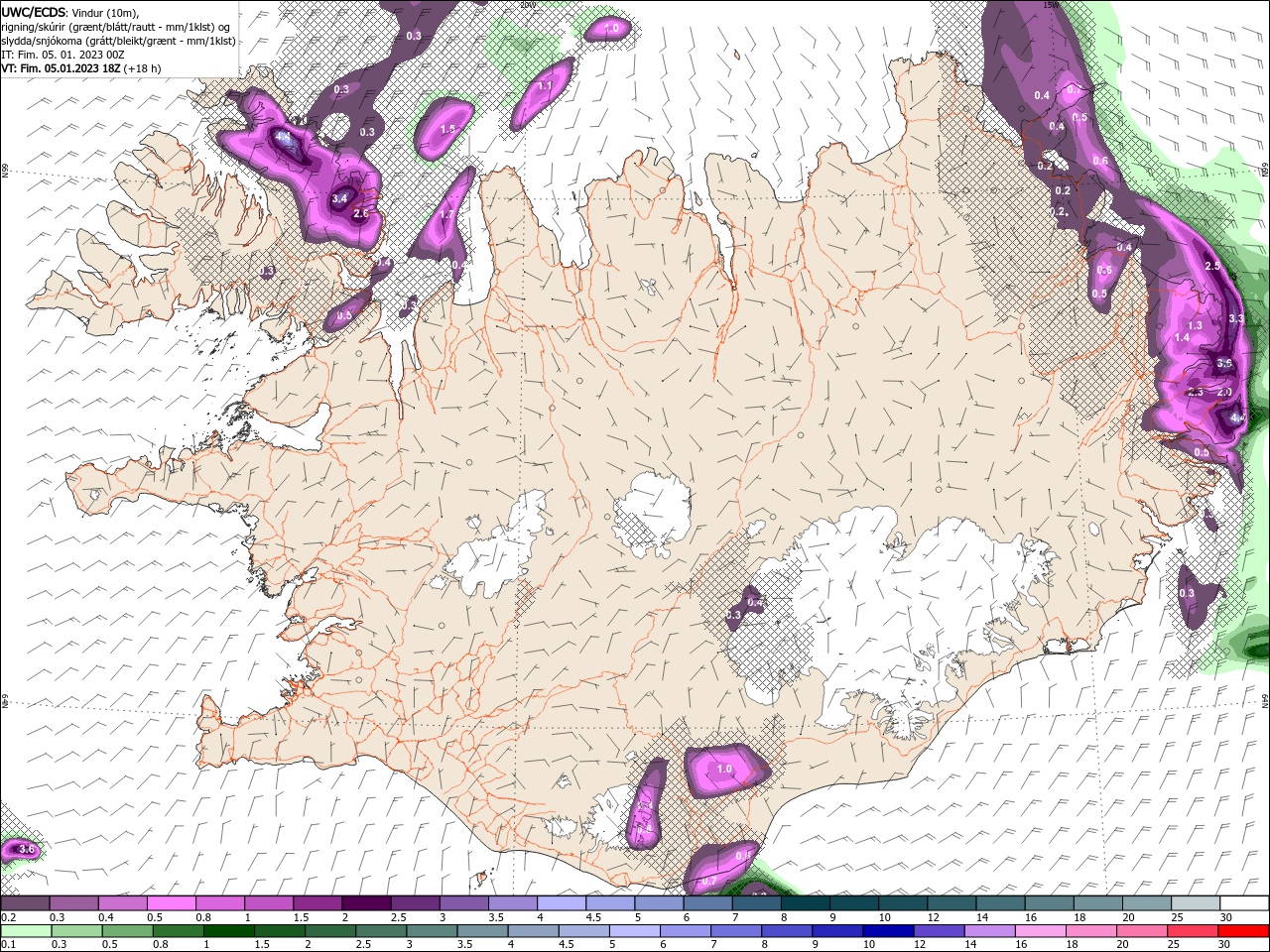Click the 1.7 precipitation value label
Image resolution: width=1270 pixels, height=952 pixels.
coord(446,214)
